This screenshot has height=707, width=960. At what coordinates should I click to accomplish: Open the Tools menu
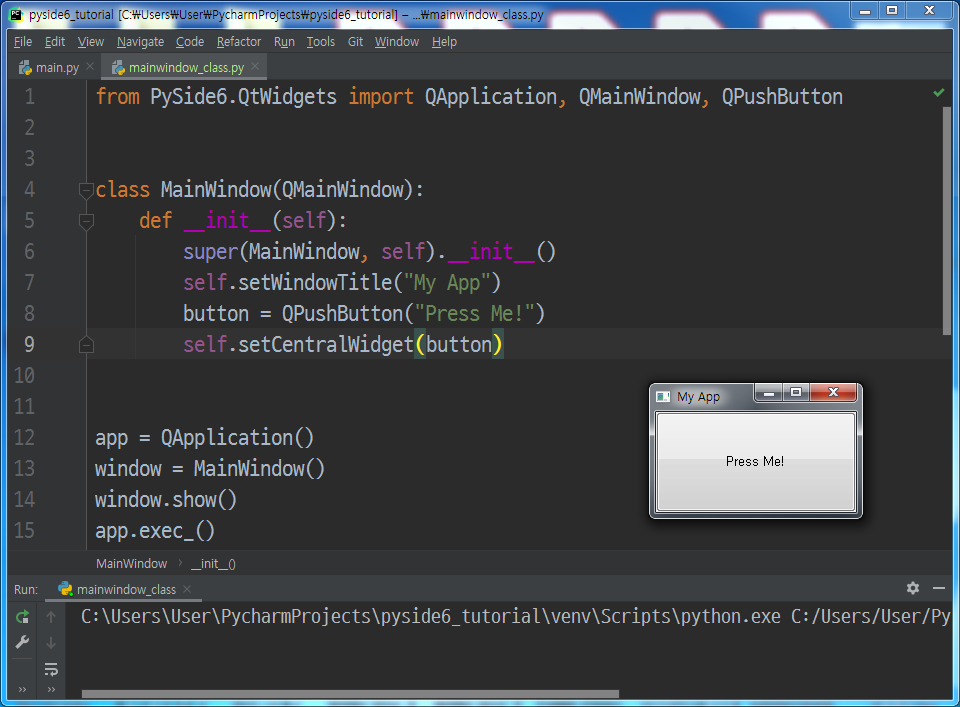[x=321, y=42]
